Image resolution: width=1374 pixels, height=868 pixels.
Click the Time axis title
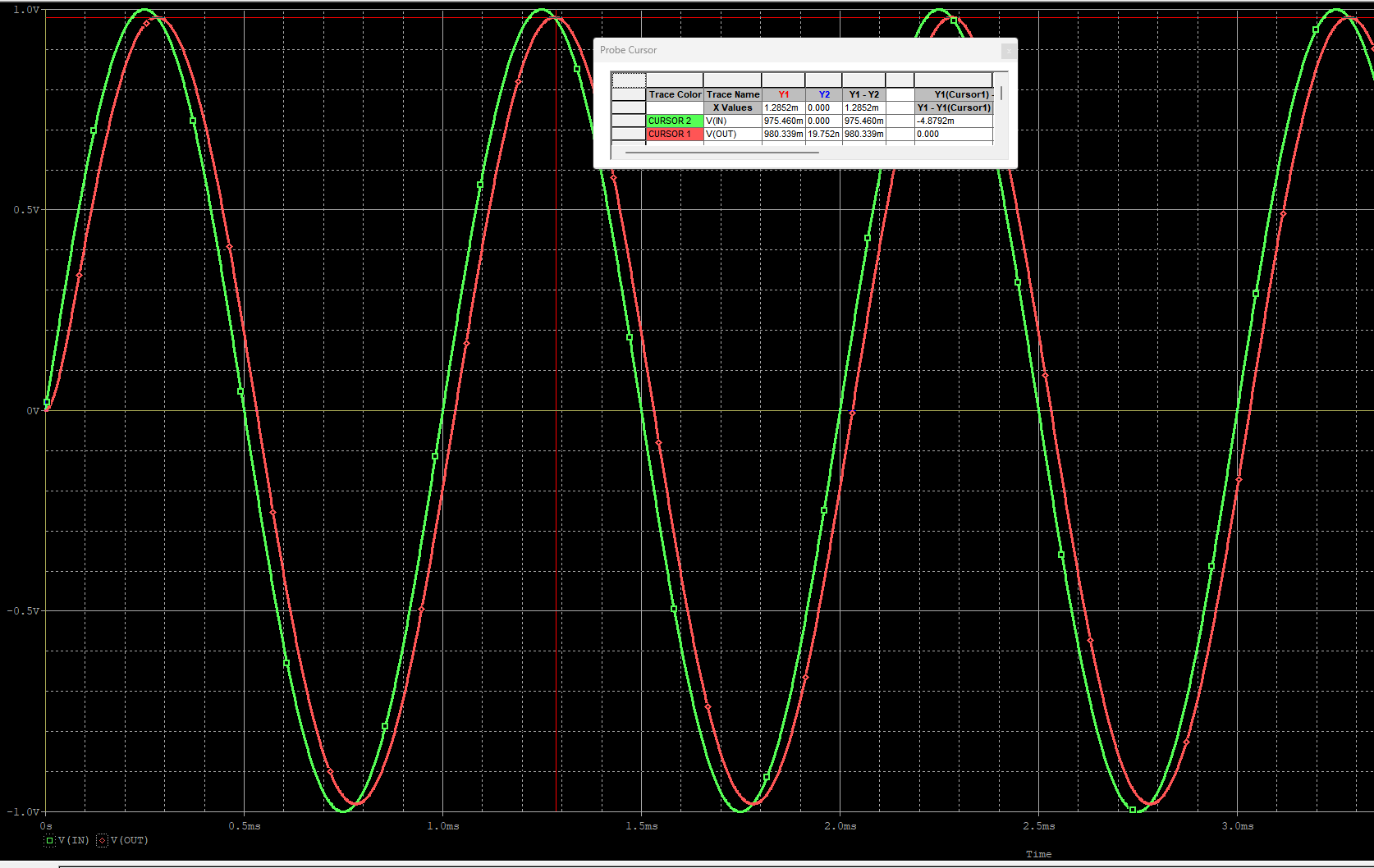[1038, 854]
